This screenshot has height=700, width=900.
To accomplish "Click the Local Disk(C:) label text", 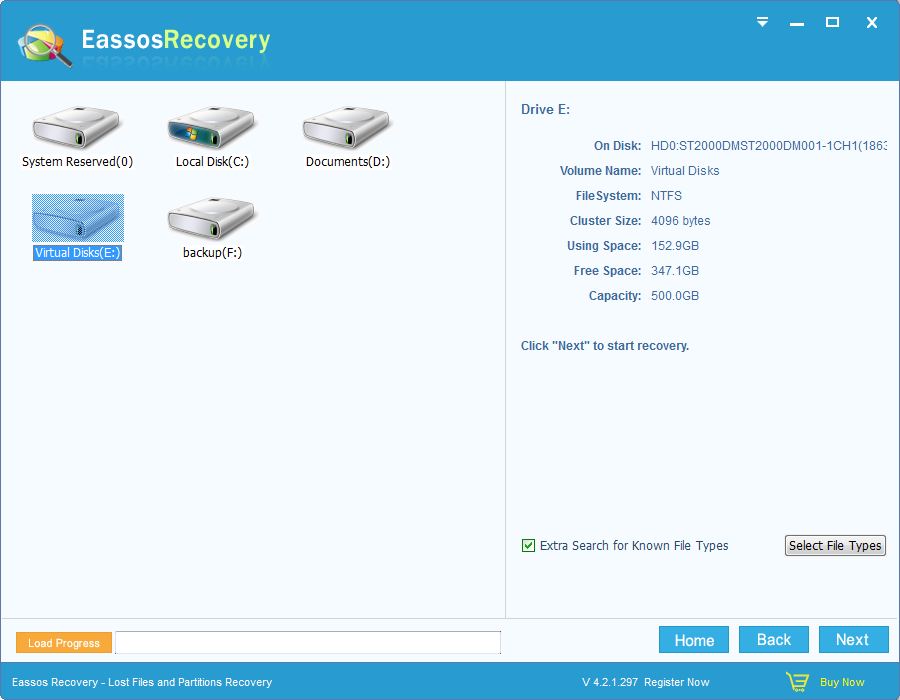I will tap(212, 162).
